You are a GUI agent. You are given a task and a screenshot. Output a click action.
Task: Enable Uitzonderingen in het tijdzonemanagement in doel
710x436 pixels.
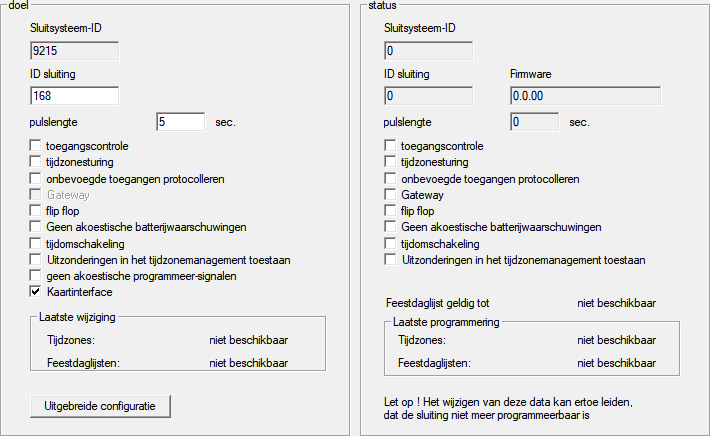click(37, 260)
